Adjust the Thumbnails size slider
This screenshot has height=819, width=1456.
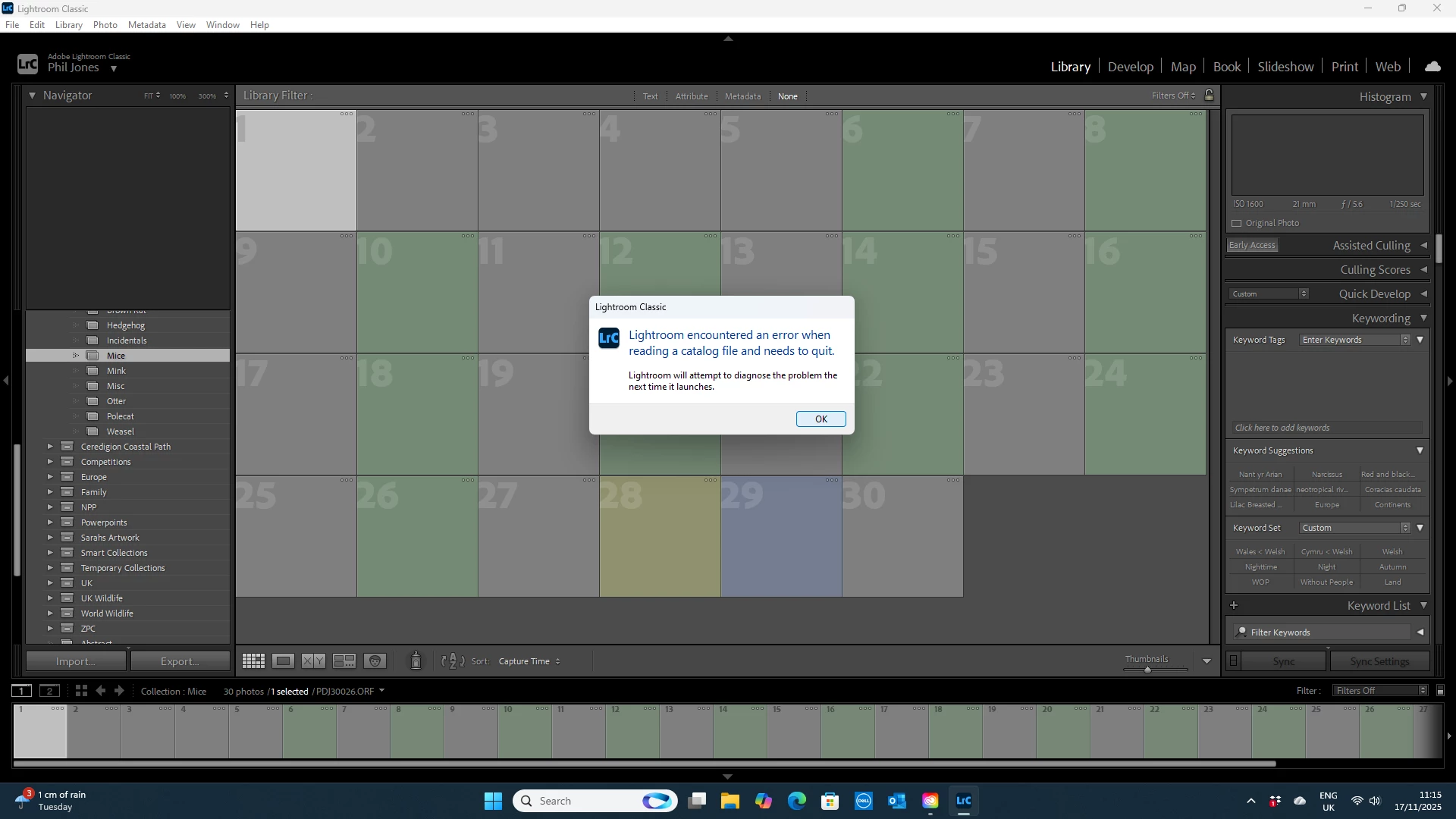pyautogui.click(x=1147, y=670)
